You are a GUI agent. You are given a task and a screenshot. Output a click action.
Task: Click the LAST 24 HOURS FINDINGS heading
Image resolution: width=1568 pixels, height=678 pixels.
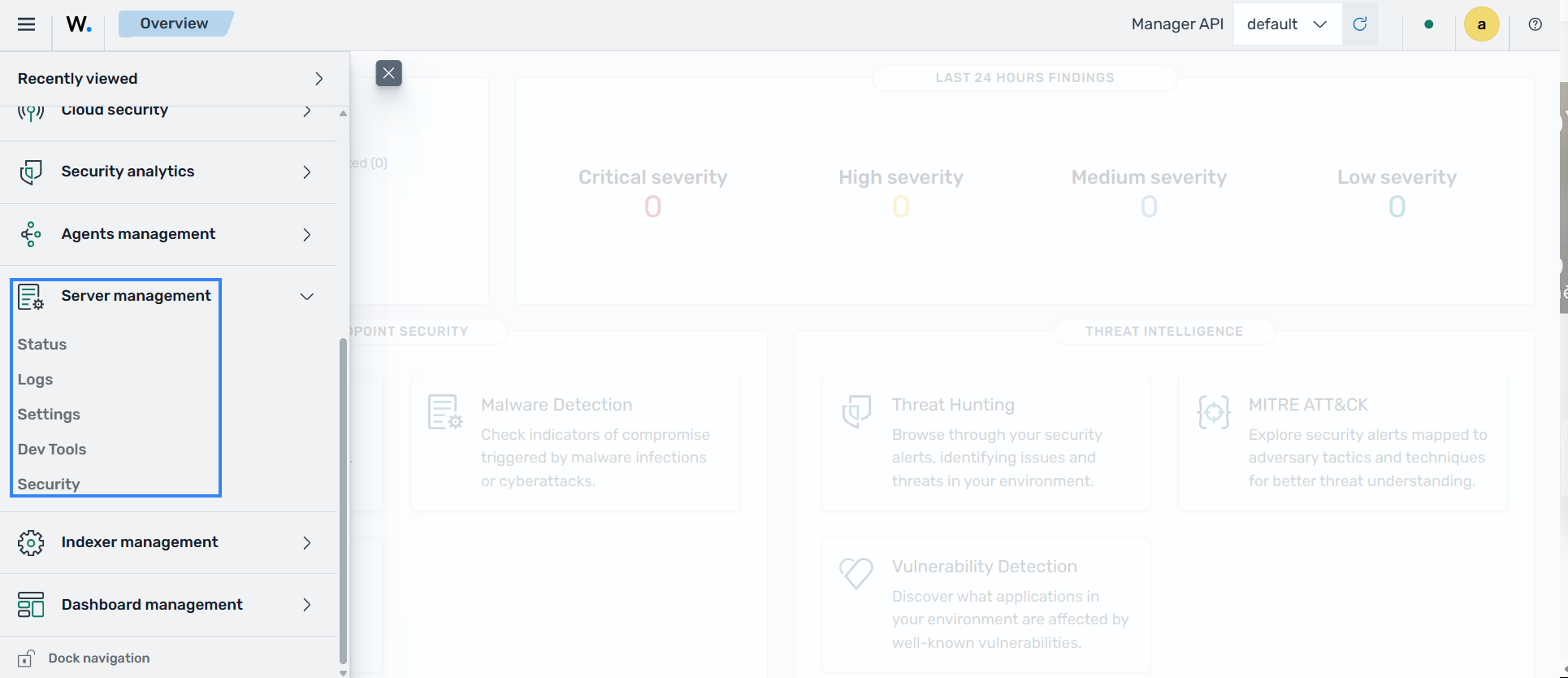(x=1024, y=78)
